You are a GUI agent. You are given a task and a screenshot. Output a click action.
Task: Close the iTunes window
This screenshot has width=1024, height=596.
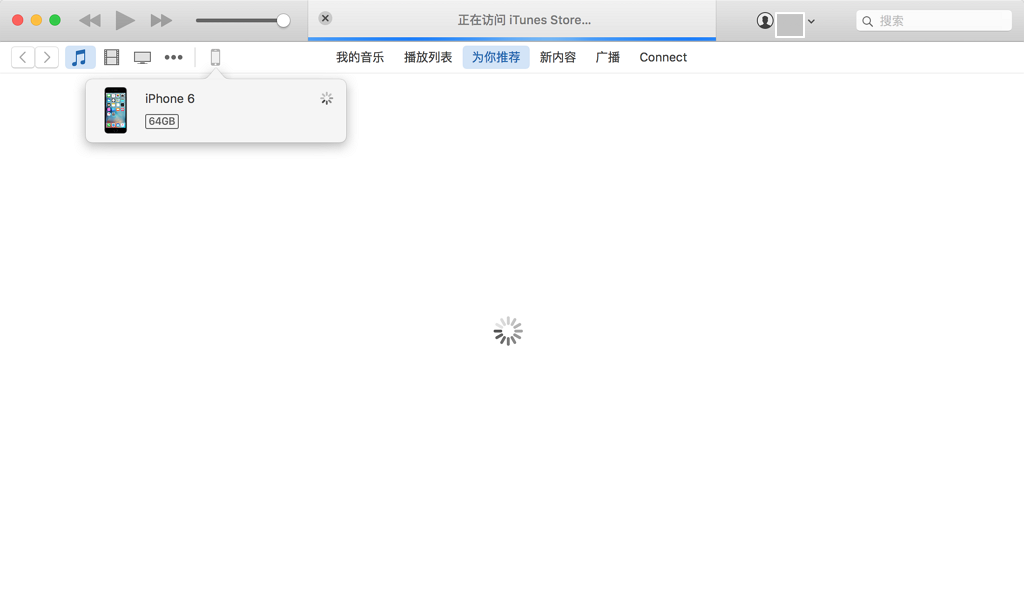18,20
